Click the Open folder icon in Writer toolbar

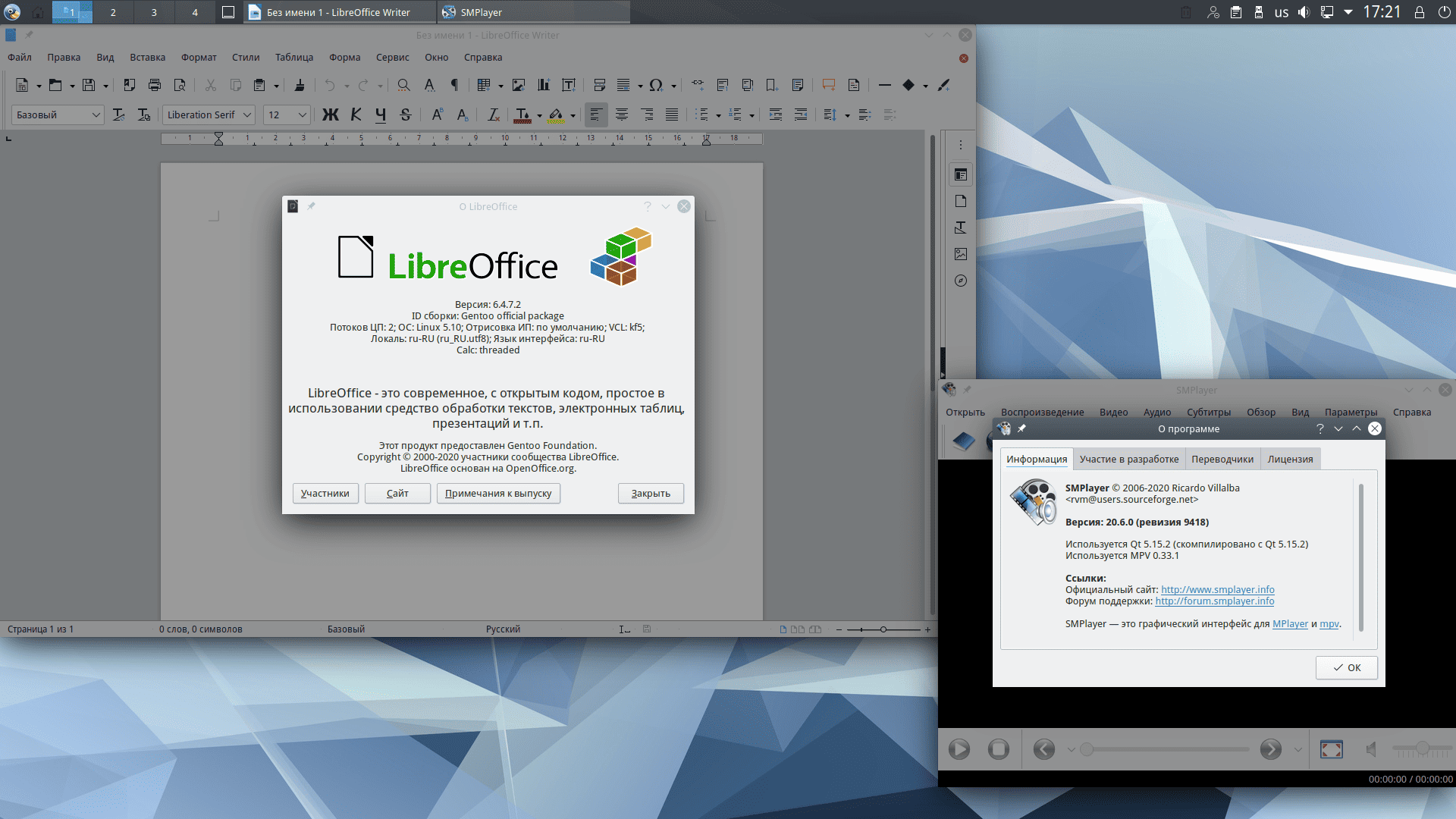[x=55, y=86]
